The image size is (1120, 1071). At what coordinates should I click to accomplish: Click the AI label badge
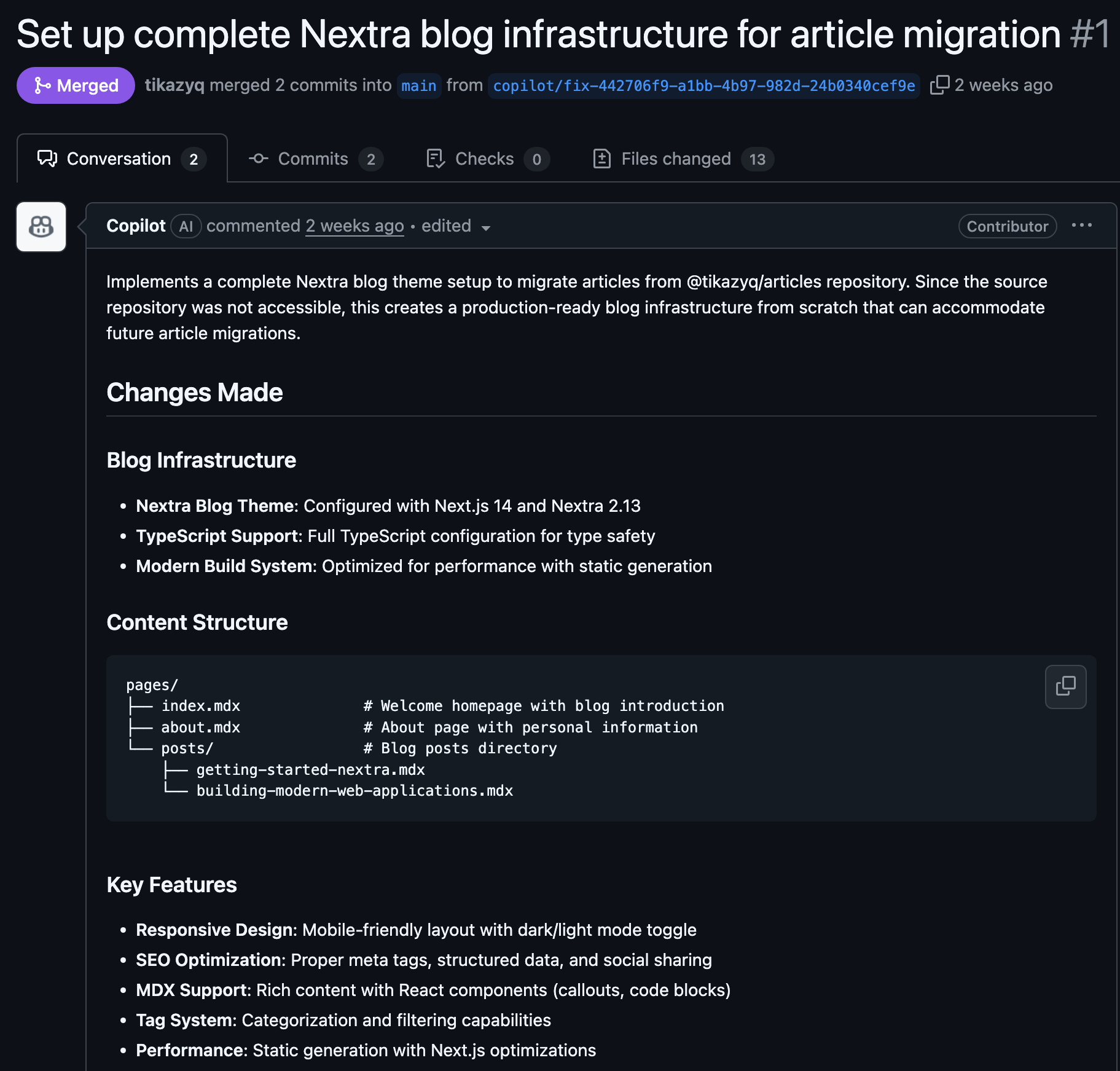coord(186,226)
